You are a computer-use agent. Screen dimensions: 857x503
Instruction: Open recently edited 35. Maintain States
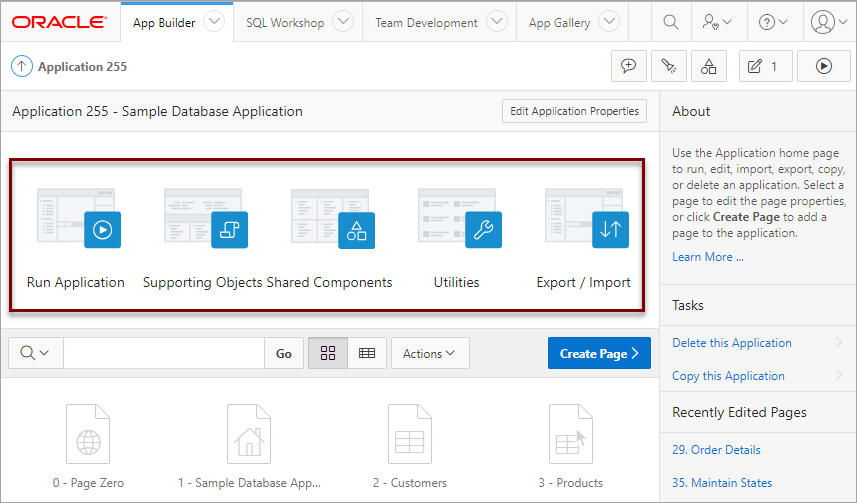pyautogui.click(x=722, y=483)
